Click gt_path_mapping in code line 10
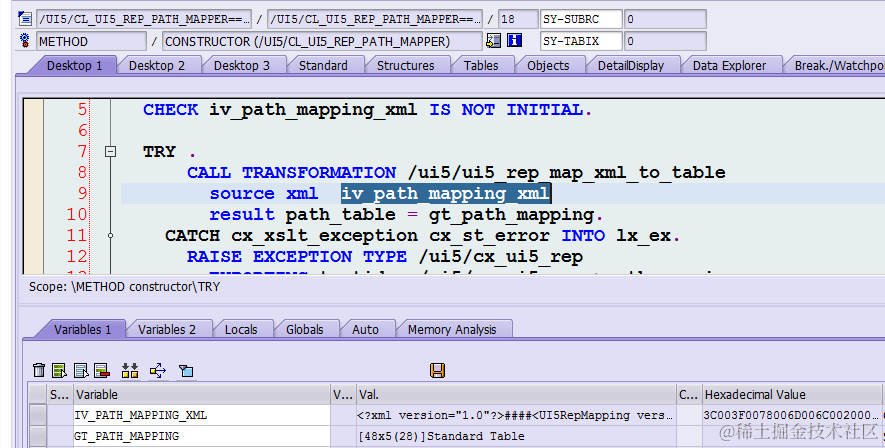 click(511, 215)
